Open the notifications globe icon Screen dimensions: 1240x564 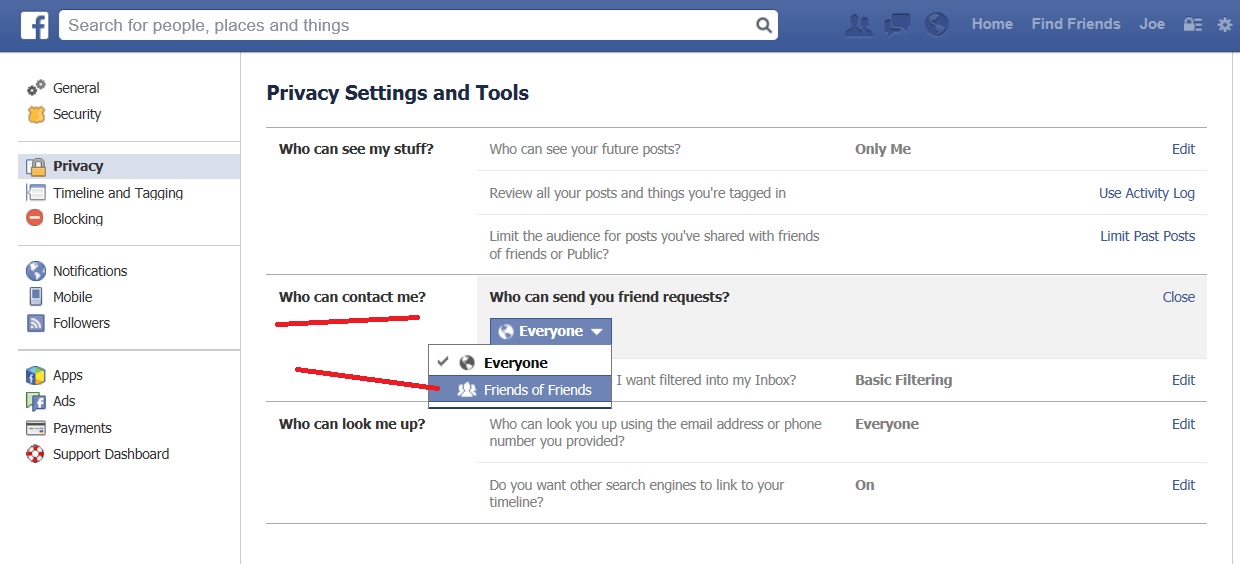tap(937, 25)
